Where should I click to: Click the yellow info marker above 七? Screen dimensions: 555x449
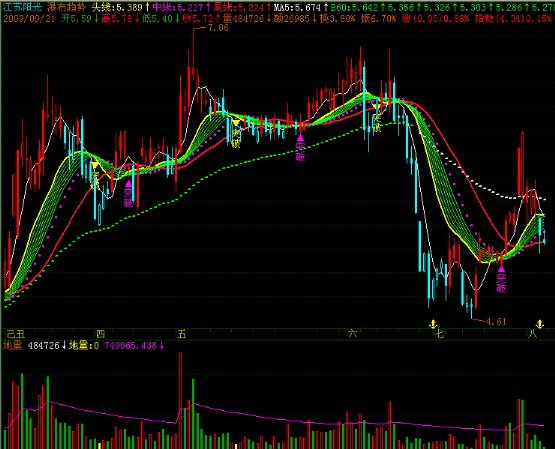(x=433, y=323)
